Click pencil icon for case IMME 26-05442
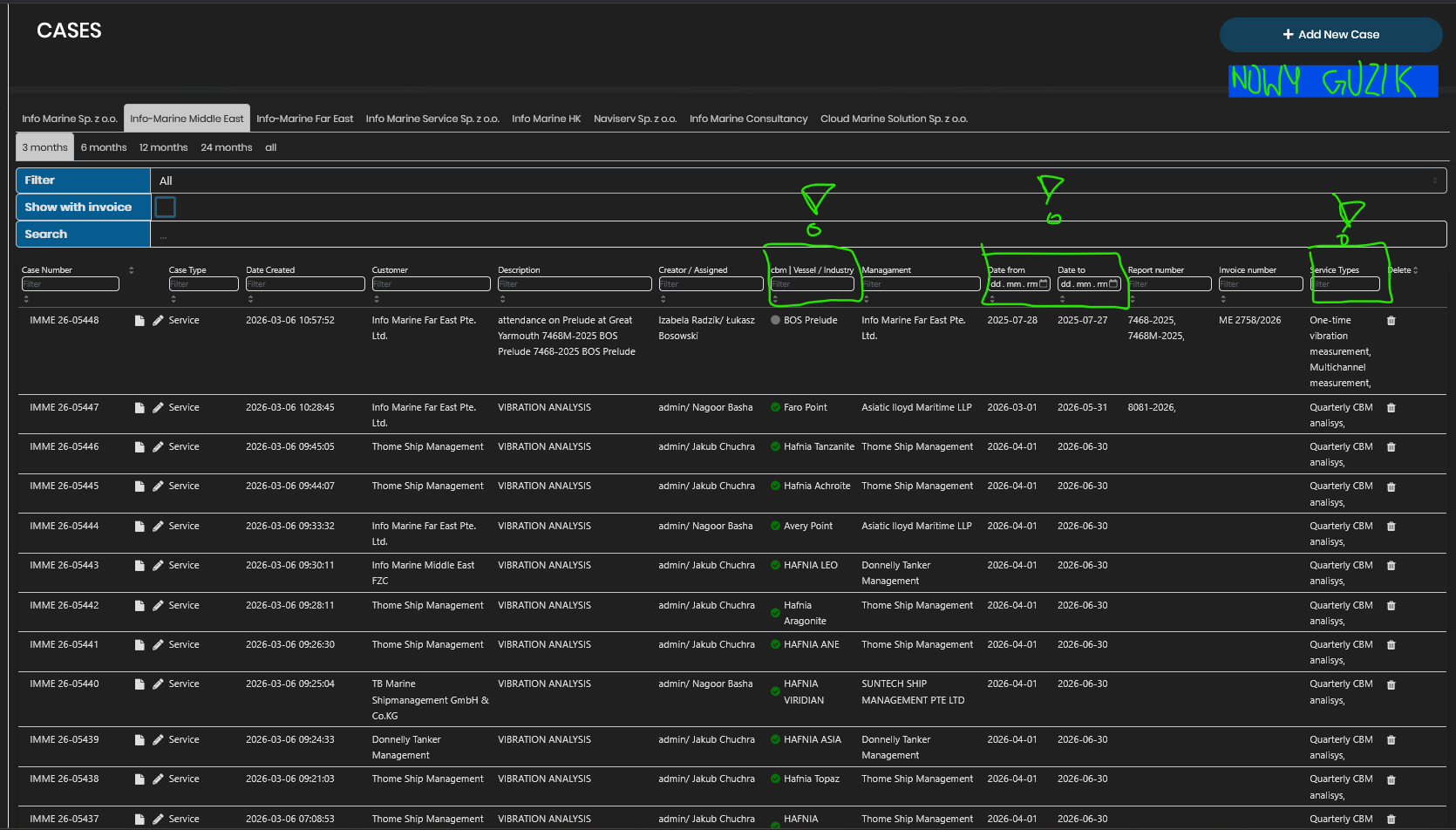The height and width of the screenshot is (830, 1456). [x=158, y=606]
